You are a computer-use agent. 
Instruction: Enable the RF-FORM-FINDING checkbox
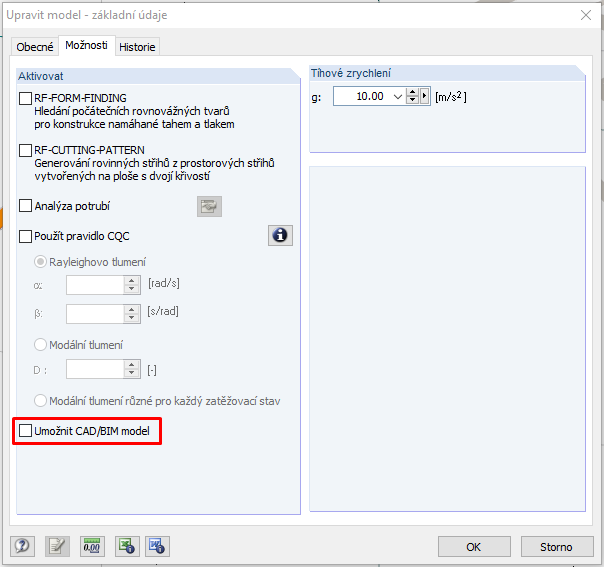click(x=25, y=98)
